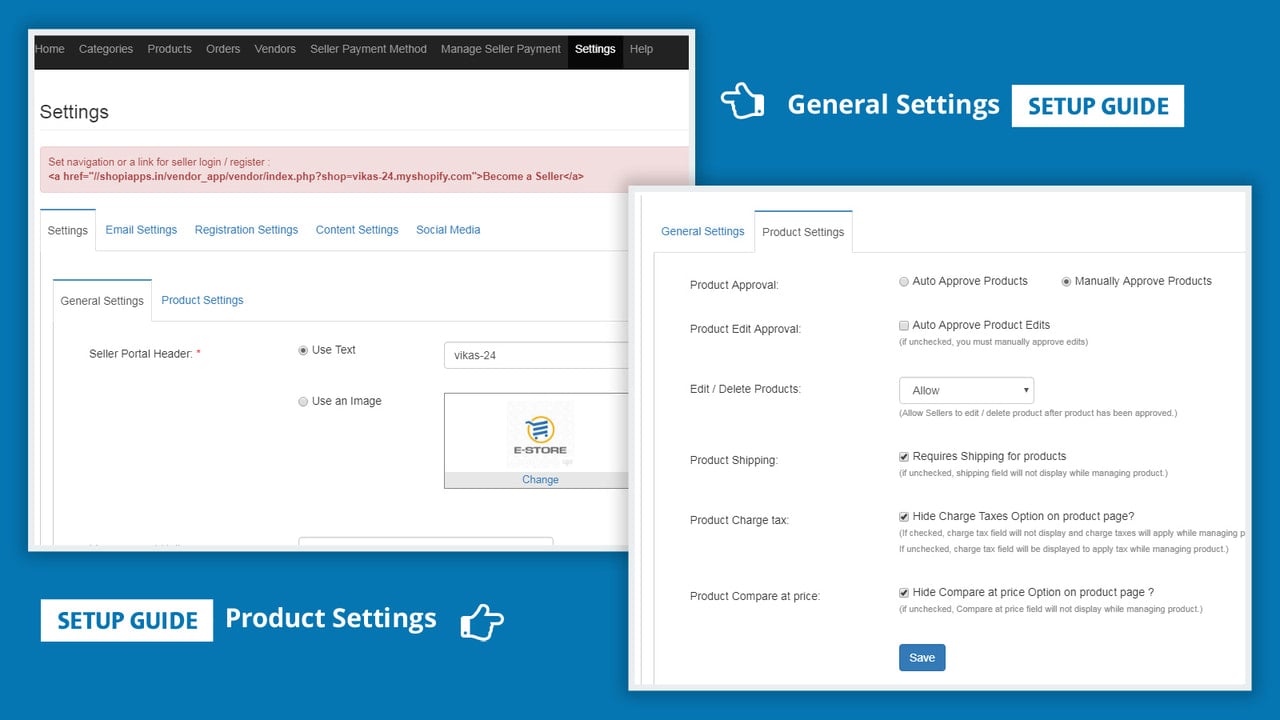Open Help in the navigation bar
Screen dimensions: 1280x720
pyautogui.click(x=641, y=49)
